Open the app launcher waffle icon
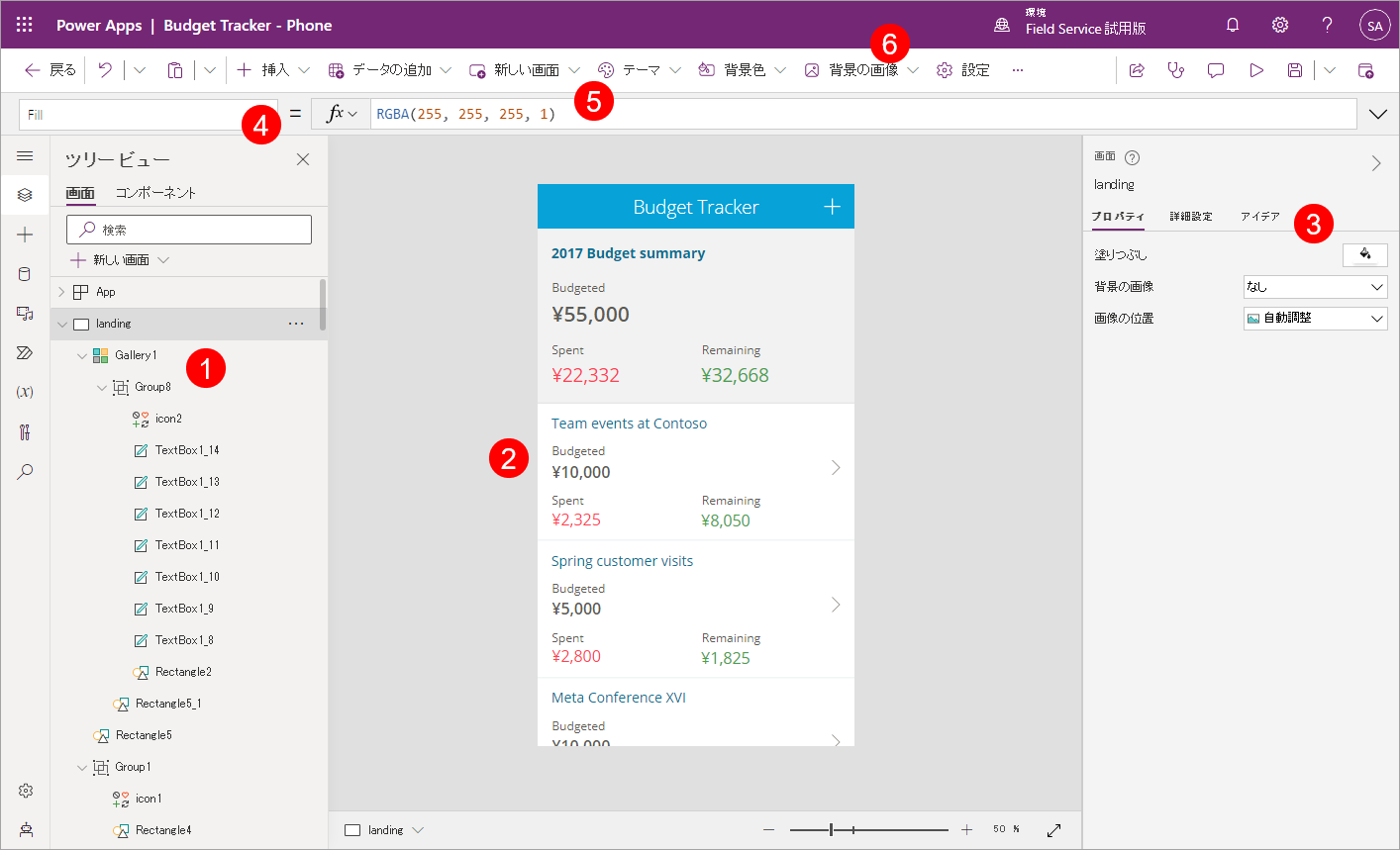Screen dimensions: 1400x850 tap(25, 25)
